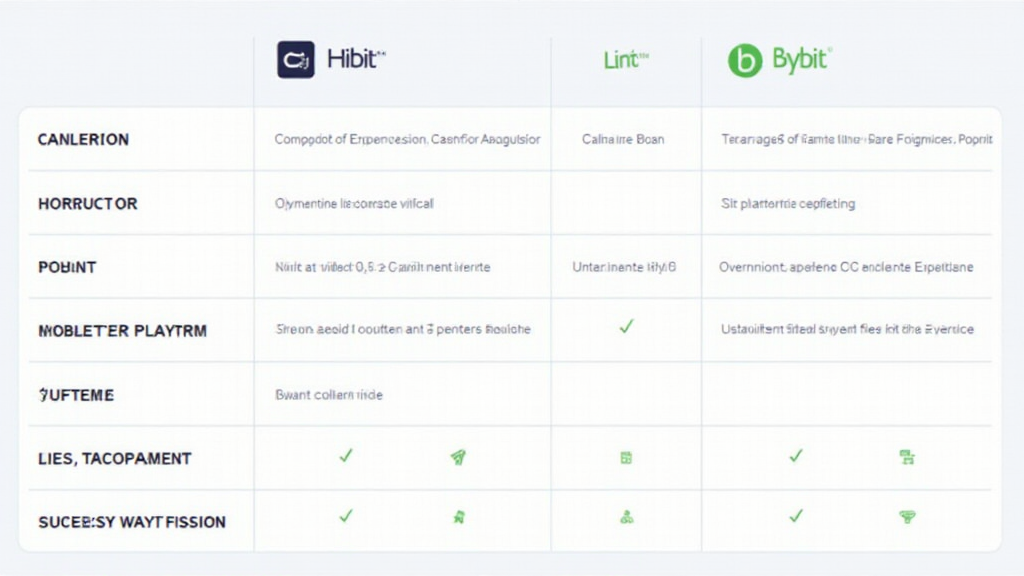Click the MOBLETER PLAYTRM row label
The height and width of the screenshot is (576, 1024).
point(122,331)
